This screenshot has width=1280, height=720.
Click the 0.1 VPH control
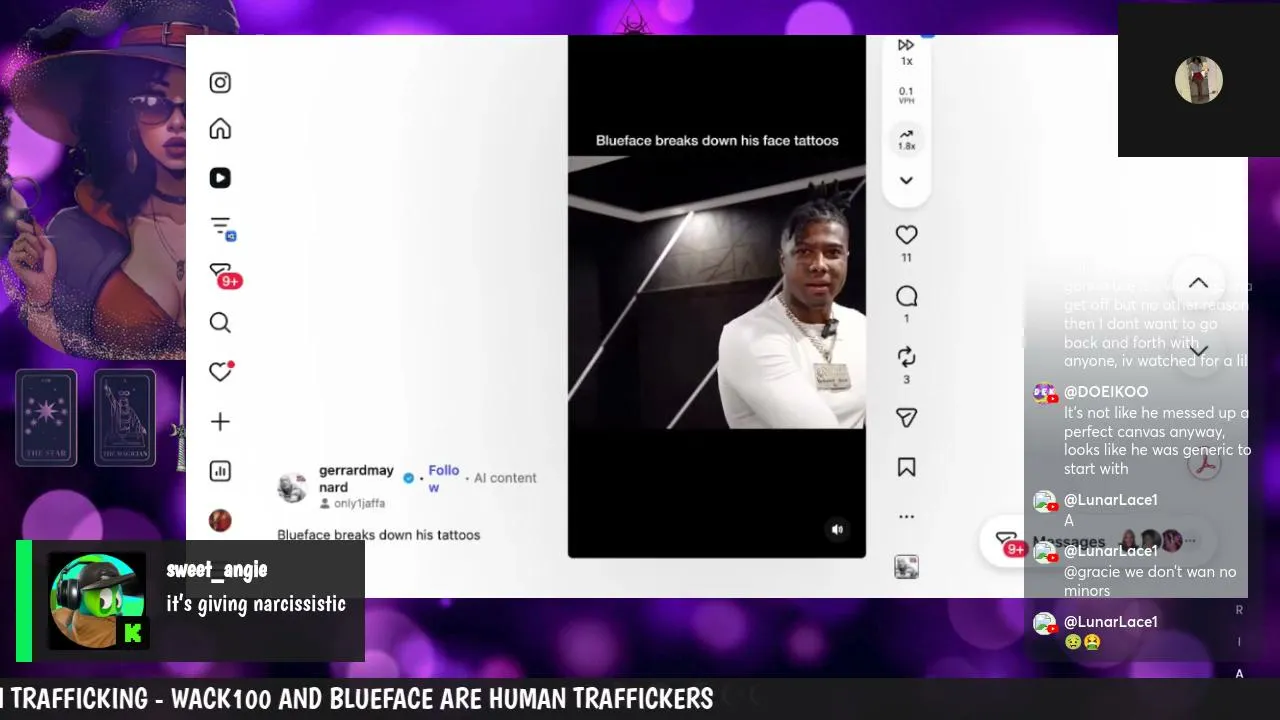click(x=906, y=95)
